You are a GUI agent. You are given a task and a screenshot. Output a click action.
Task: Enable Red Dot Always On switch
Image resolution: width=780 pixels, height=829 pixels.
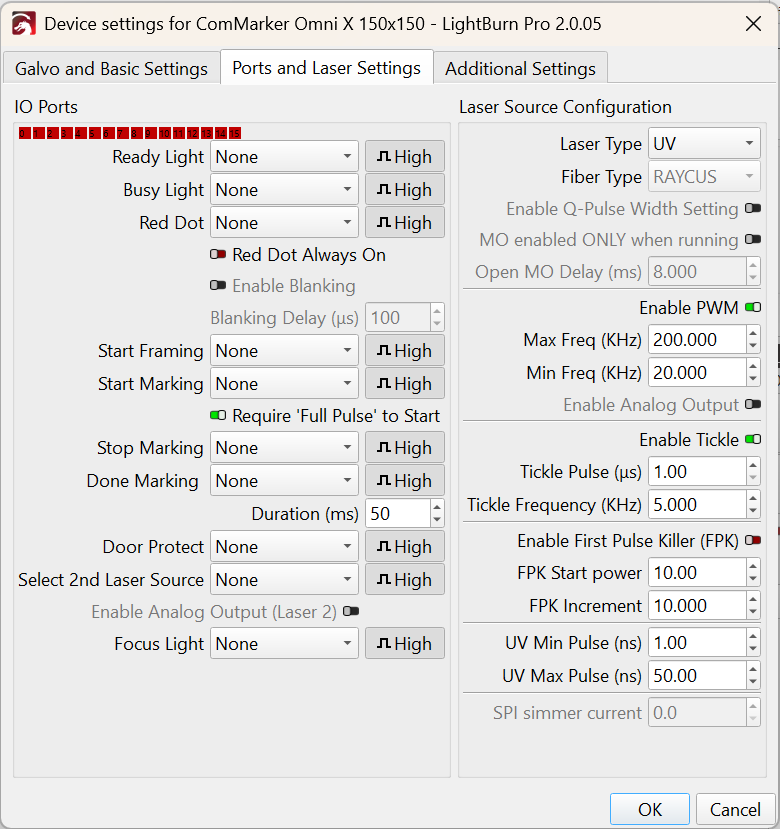tap(218, 255)
